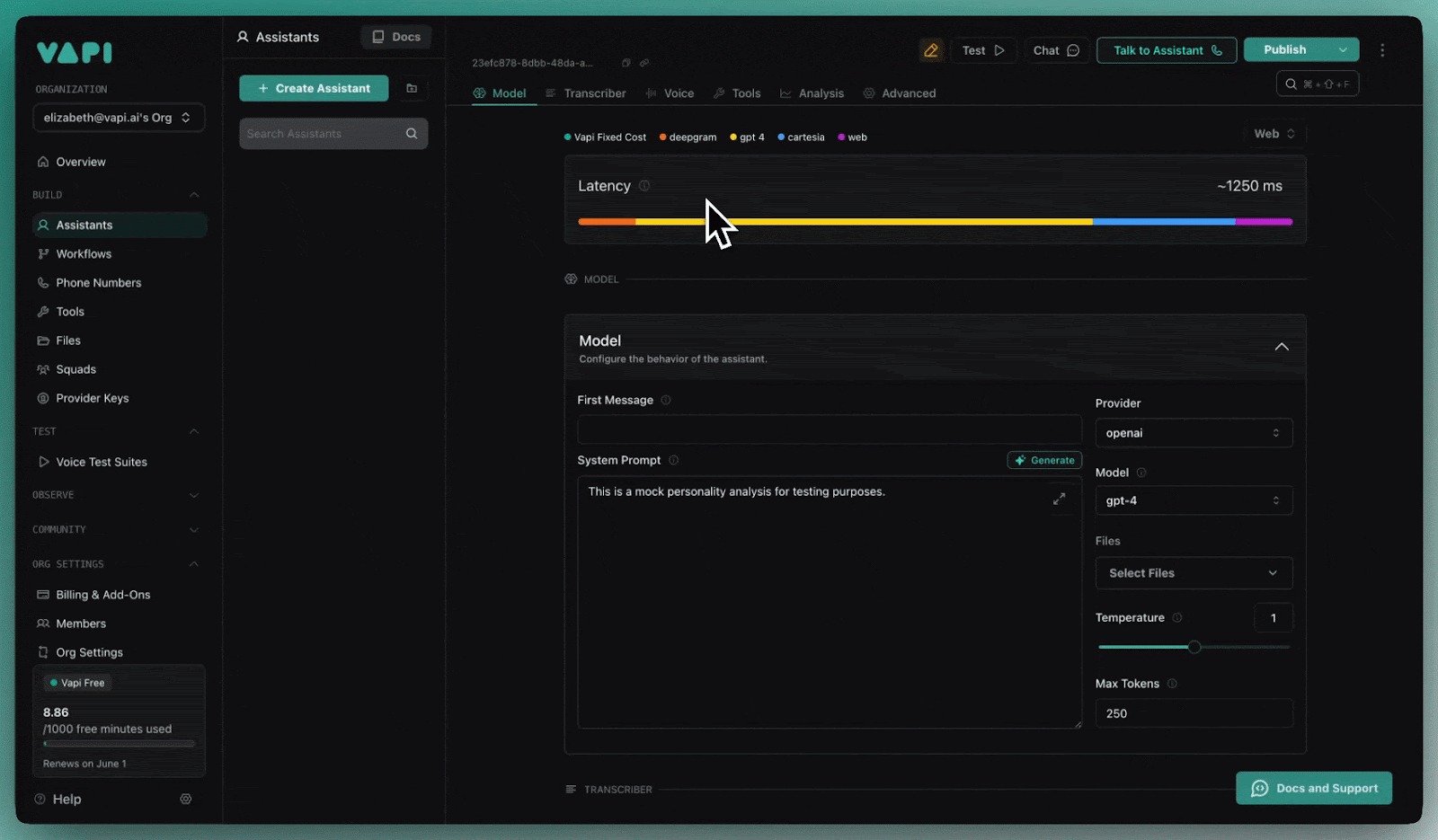Switch to the Analysis tab
This screenshot has height=840, width=1438.
pos(812,93)
